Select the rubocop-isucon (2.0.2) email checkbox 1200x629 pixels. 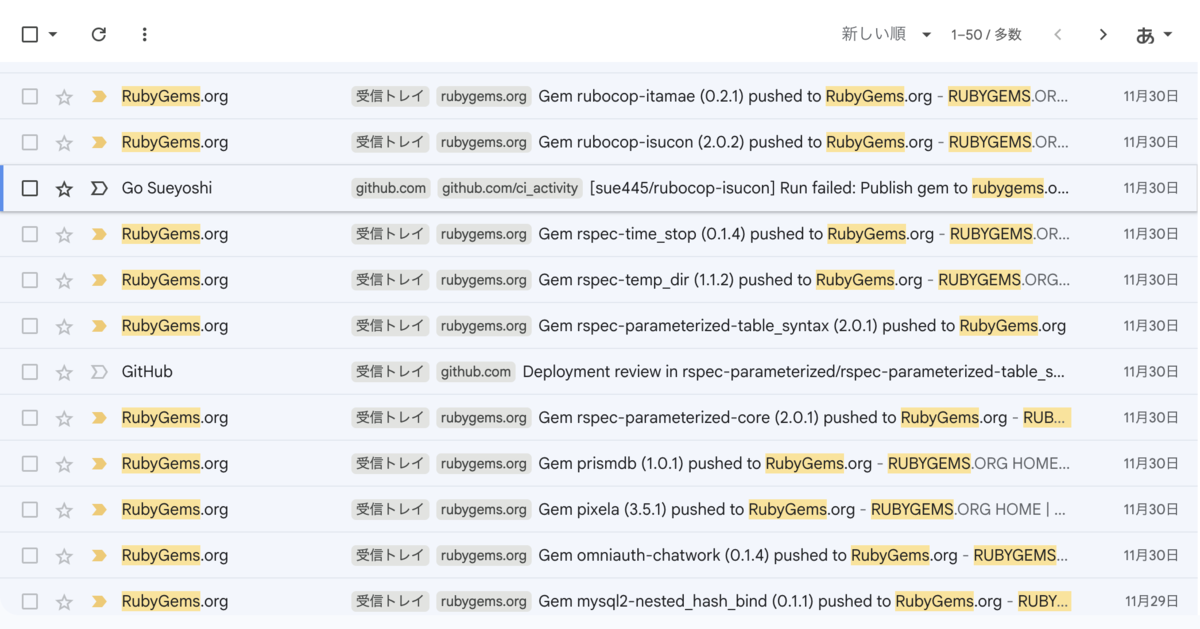pyautogui.click(x=30, y=143)
